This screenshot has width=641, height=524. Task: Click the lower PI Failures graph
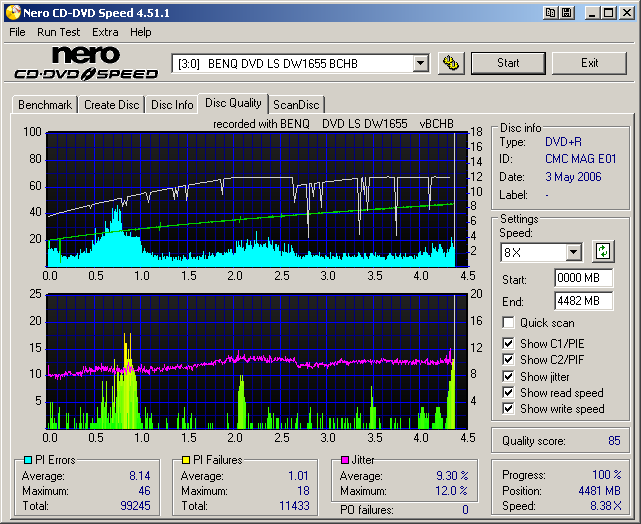point(257,361)
